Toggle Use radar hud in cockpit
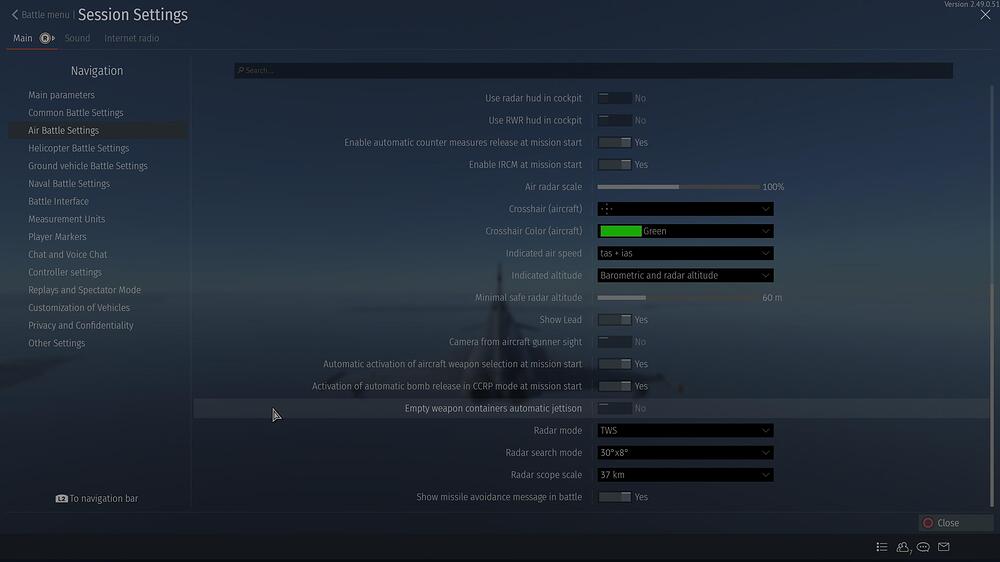This screenshot has width=1000, height=562. click(x=614, y=98)
